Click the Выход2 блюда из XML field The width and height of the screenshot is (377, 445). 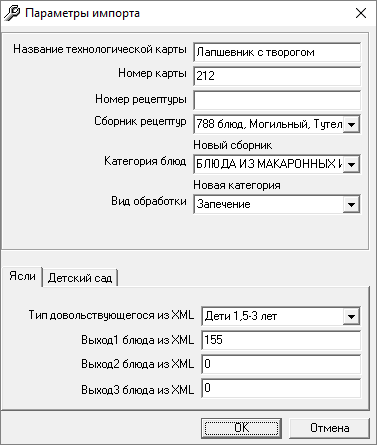pyautogui.click(x=281, y=364)
